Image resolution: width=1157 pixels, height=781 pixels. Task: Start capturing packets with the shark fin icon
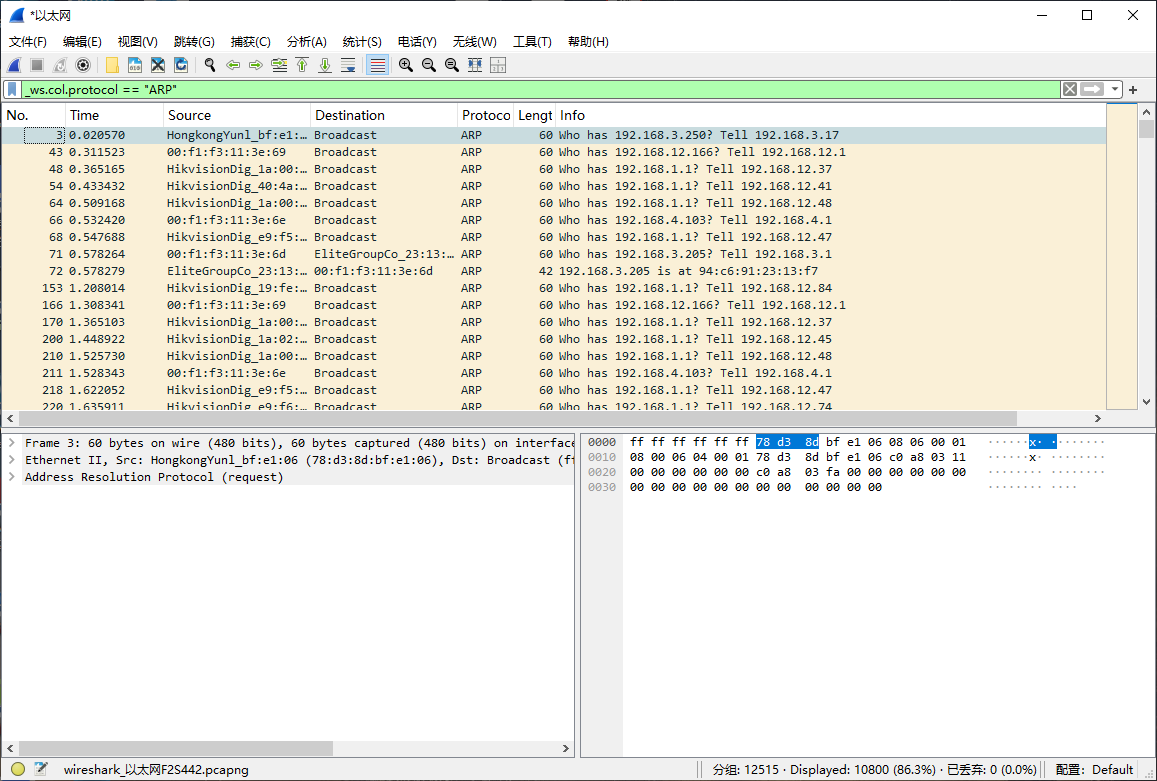(15, 65)
